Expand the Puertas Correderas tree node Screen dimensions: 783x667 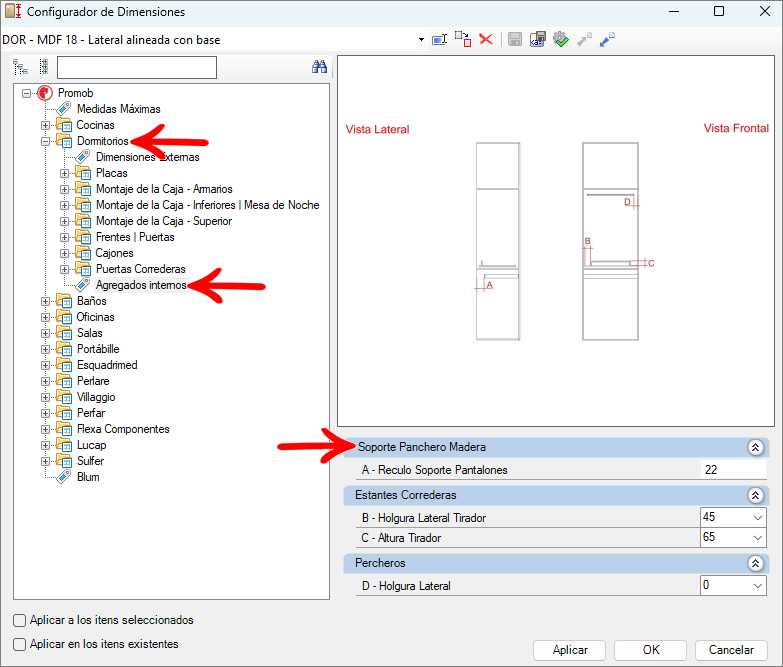click(64, 269)
